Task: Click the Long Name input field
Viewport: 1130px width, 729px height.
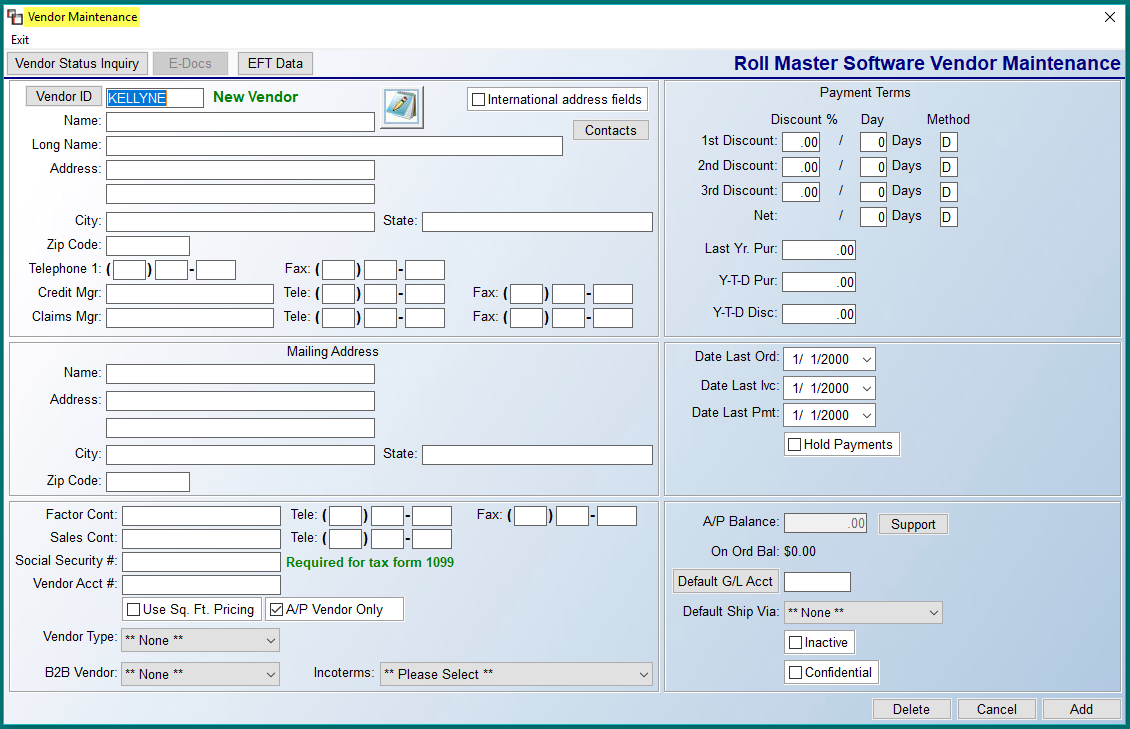Action: tap(334, 146)
